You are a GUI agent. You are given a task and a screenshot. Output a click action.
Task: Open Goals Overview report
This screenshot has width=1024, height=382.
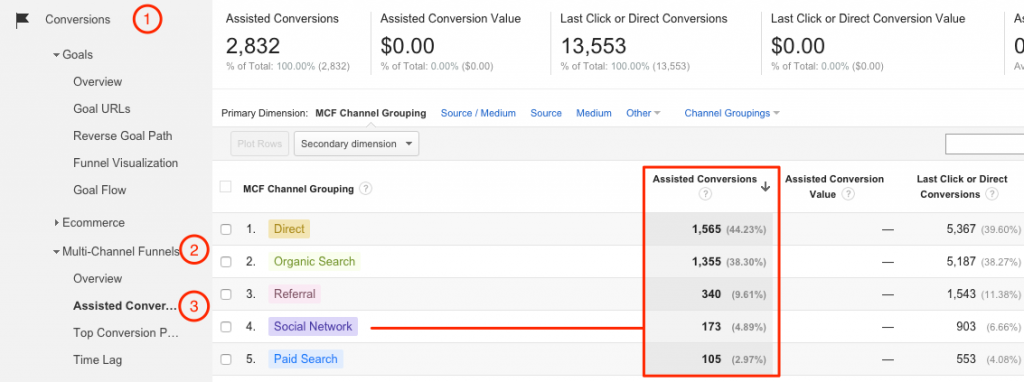tap(97, 82)
